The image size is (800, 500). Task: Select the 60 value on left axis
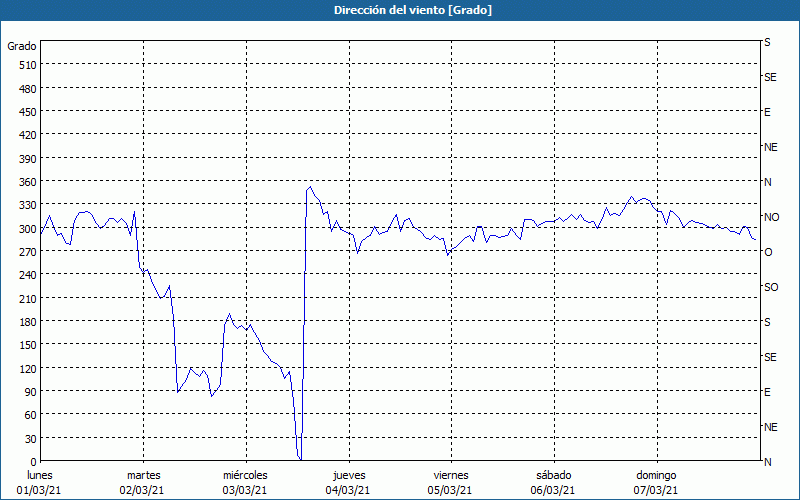pos(31,415)
